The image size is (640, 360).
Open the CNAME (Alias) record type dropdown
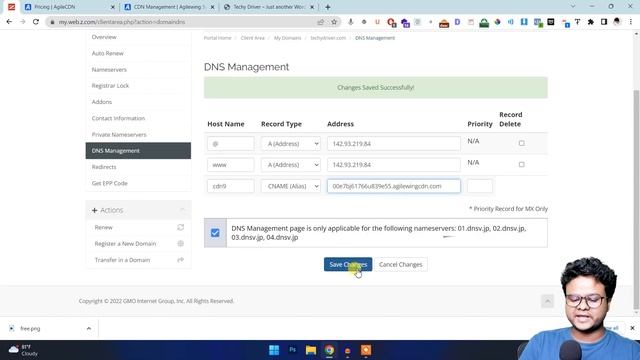pyautogui.click(x=291, y=186)
